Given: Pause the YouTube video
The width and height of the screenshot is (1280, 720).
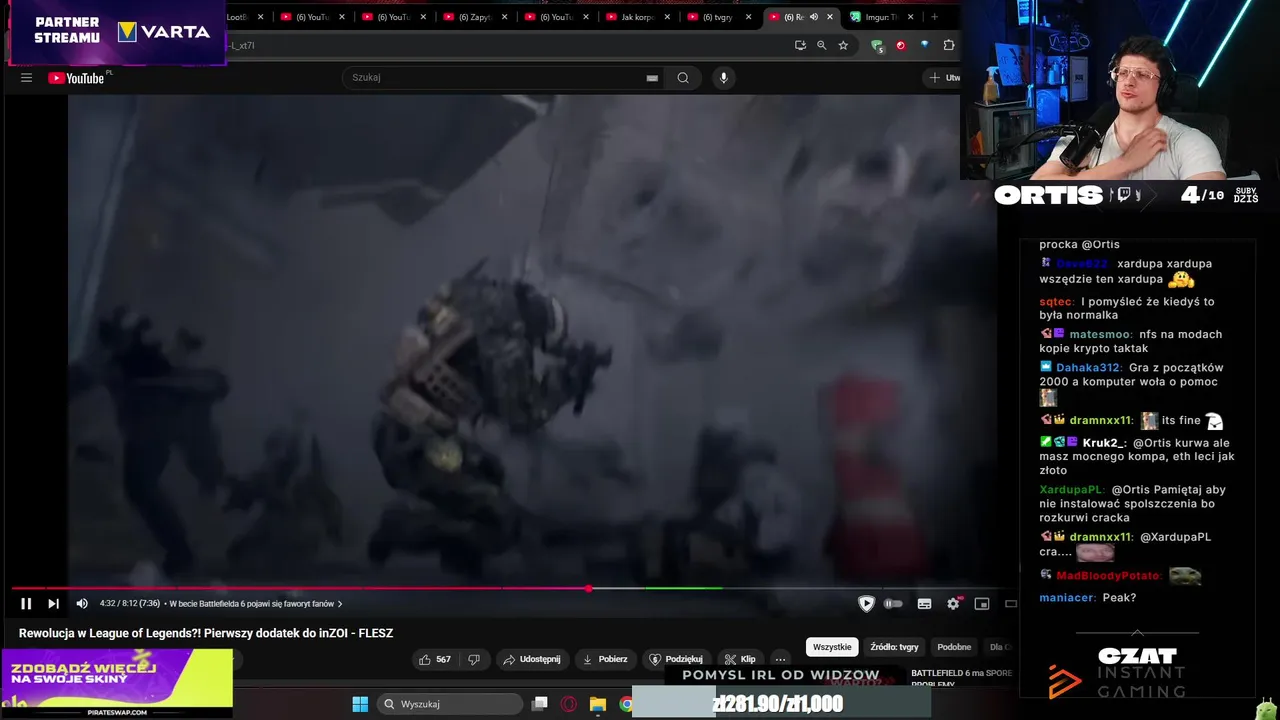Looking at the screenshot, I should (26, 603).
